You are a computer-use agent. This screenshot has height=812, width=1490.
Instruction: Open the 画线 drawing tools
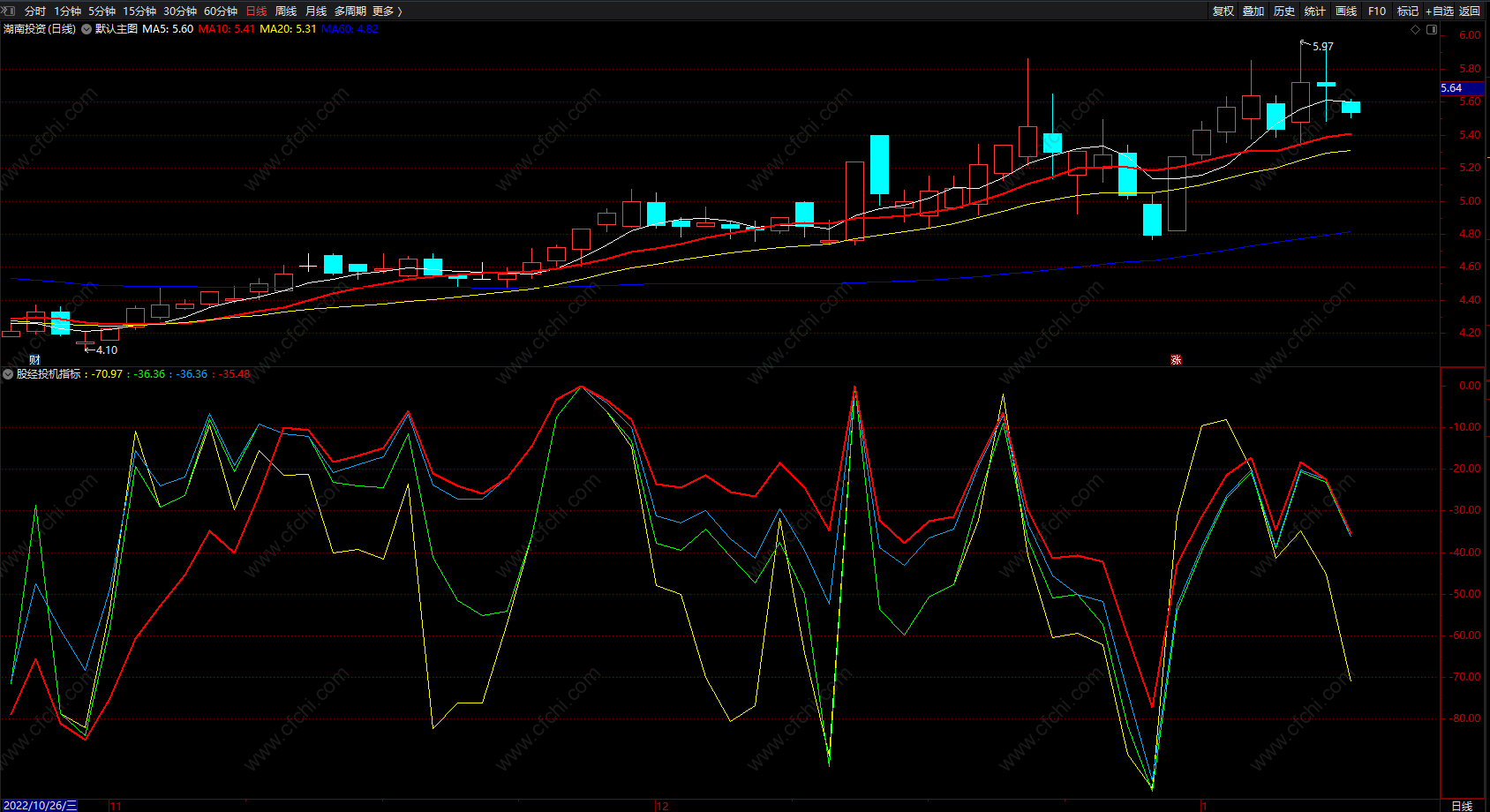[1346, 11]
